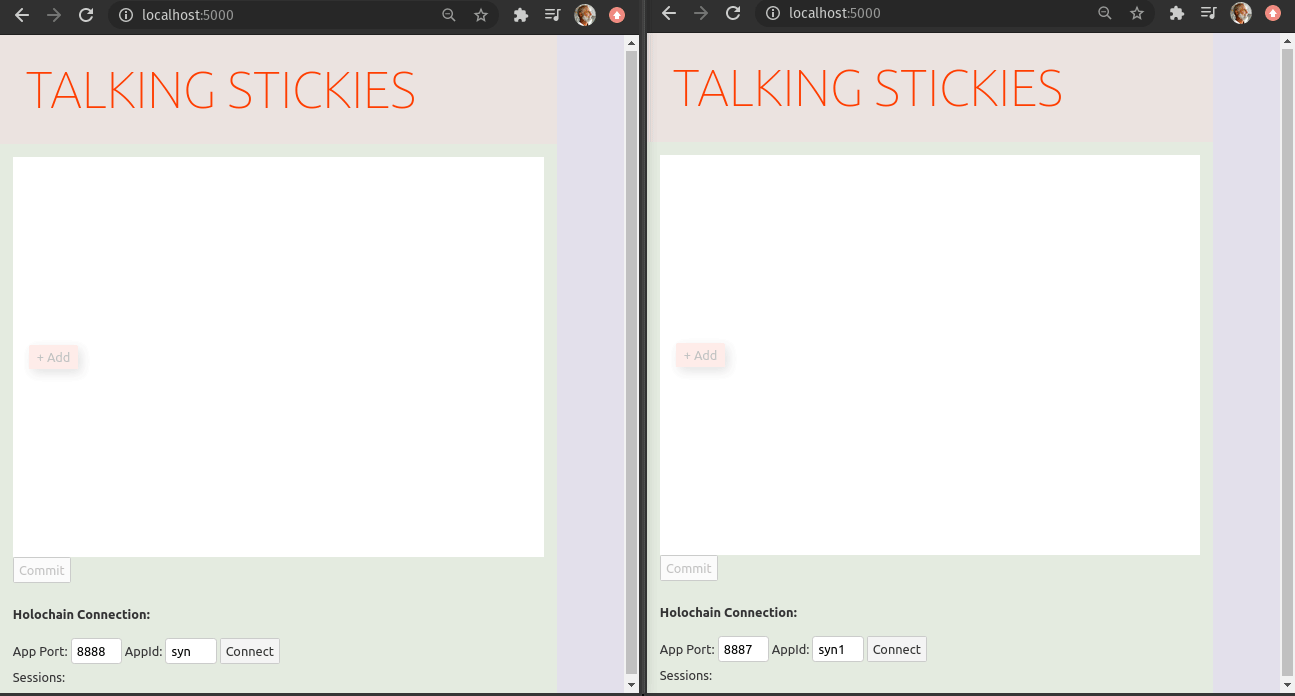
Task: Click the forward arrow in the left browser
Action: click(x=54, y=15)
